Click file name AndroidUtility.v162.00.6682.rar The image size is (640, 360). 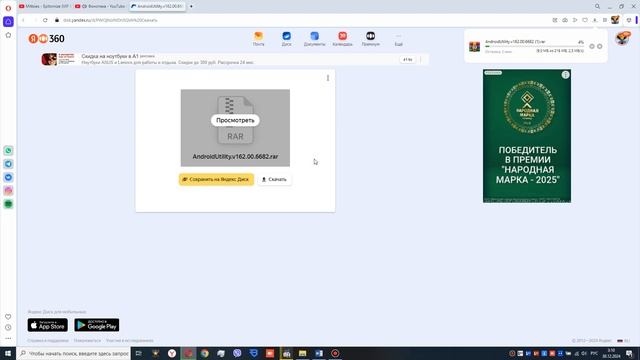(x=236, y=157)
